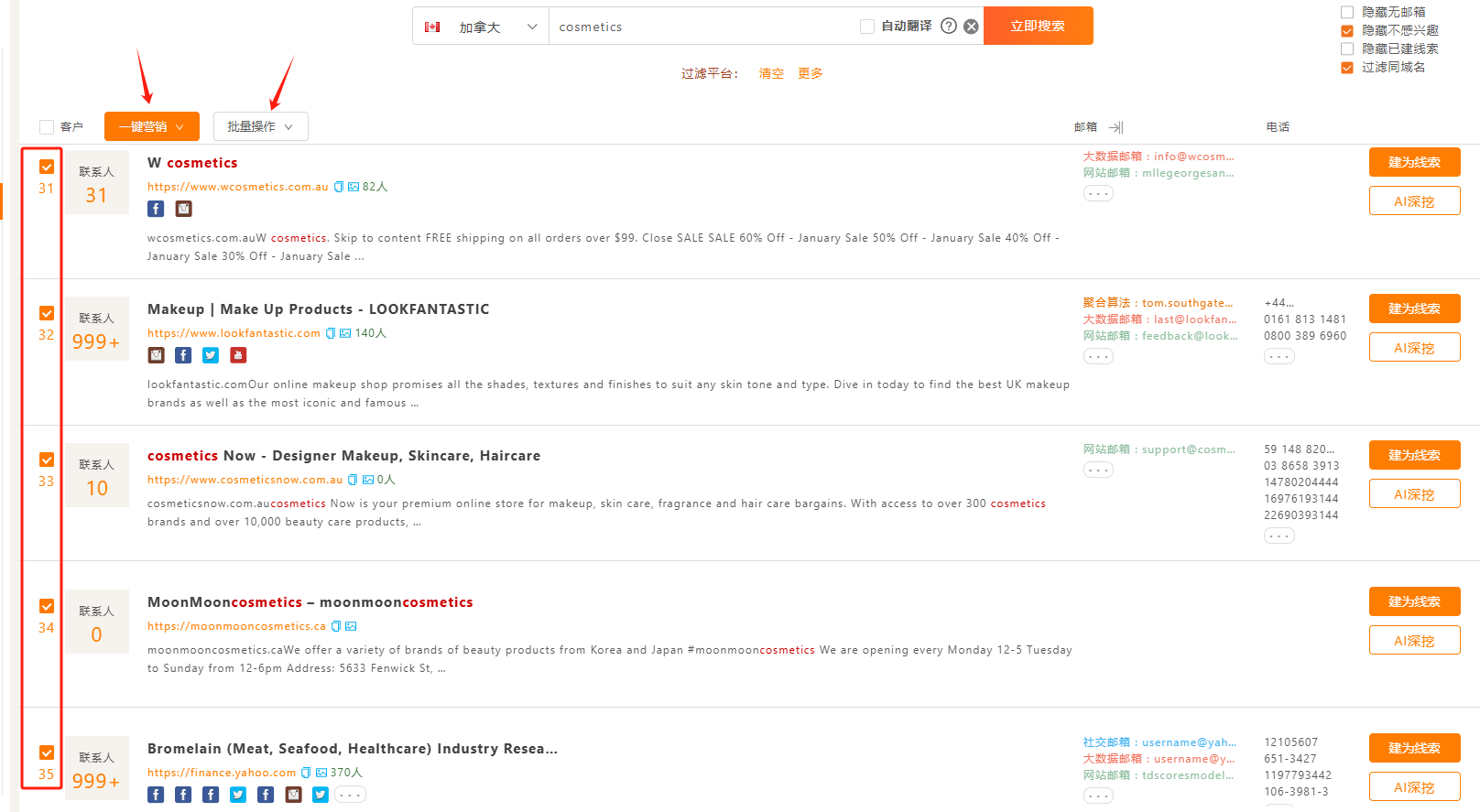1480x812 pixels.
Task: Open Twitter icon for LOOKFANTASTIC
Action: tap(211, 355)
